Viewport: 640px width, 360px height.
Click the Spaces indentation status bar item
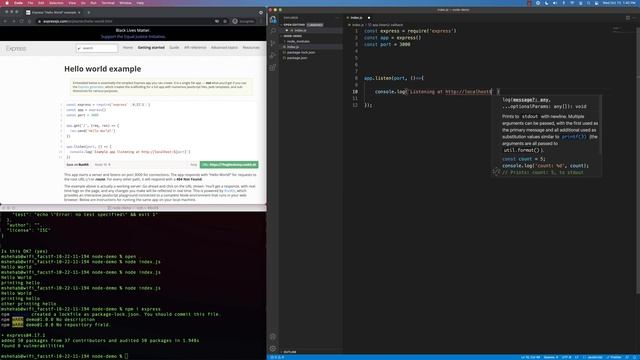(551, 357)
